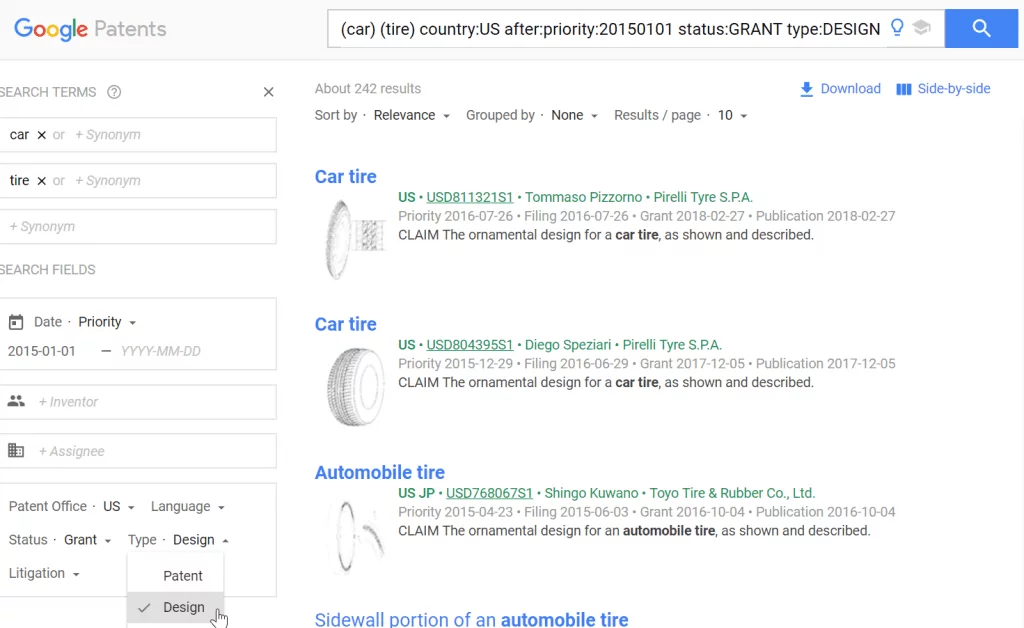Click 'Toyo Tire & Rubber Co., Ltd.' text

[734, 493]
